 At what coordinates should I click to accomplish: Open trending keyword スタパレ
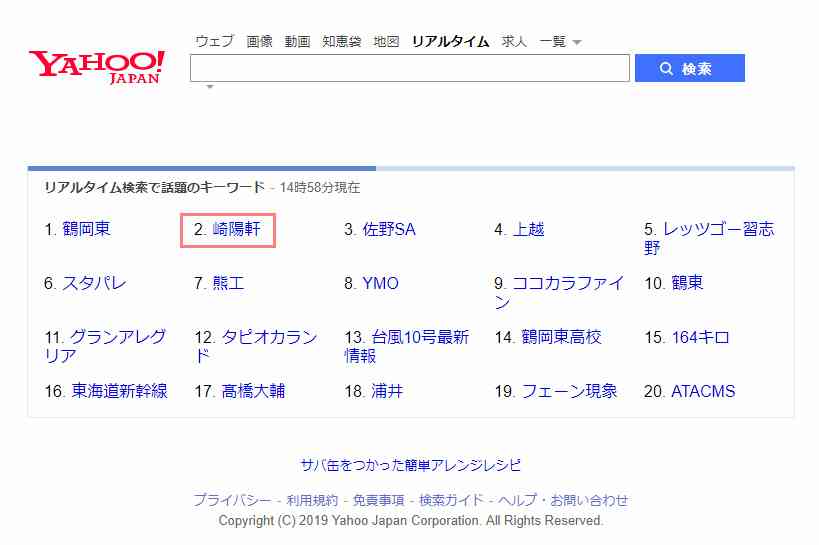95,283
